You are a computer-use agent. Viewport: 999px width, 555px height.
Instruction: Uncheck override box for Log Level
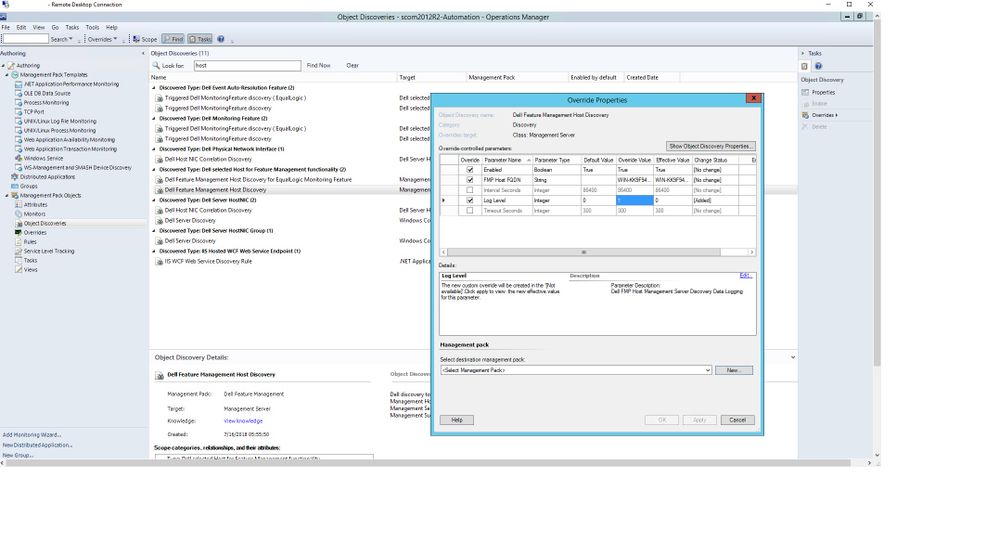[x=470, y=201]
